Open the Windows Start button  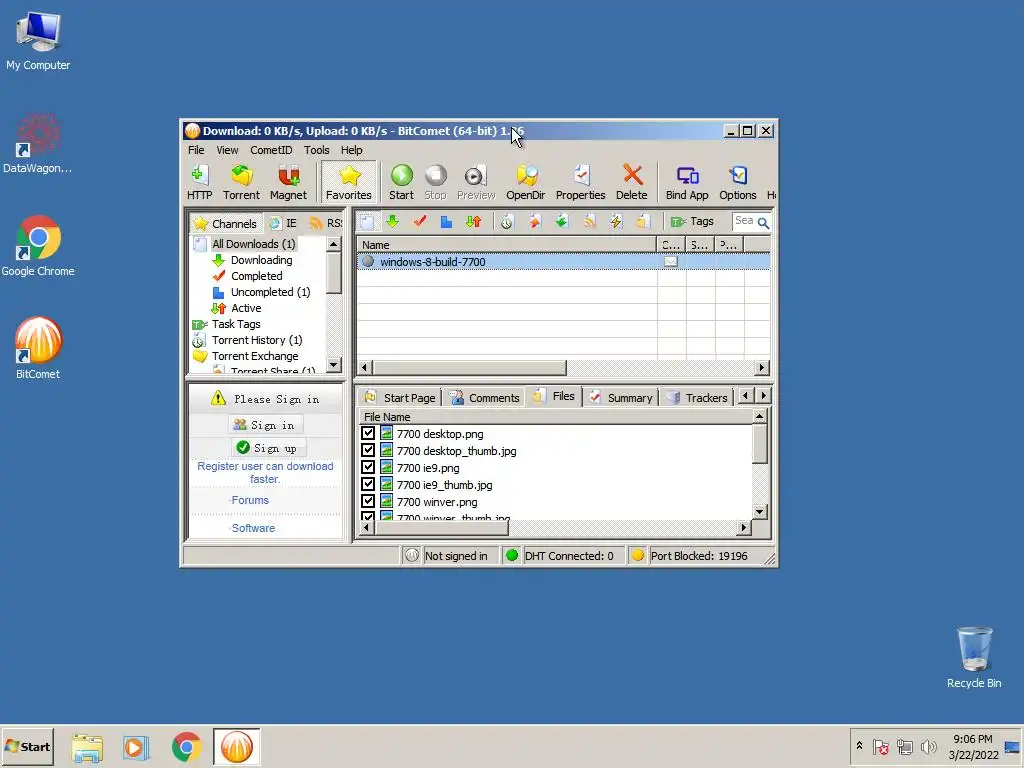coord(27,746)
